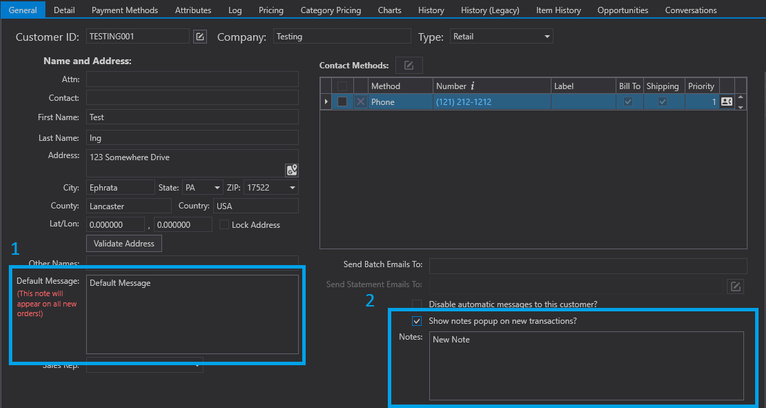Screen dimensions: 766x408
Task: Uncheck Show notes popup on new transactions
Action: [x=417, y=321]
